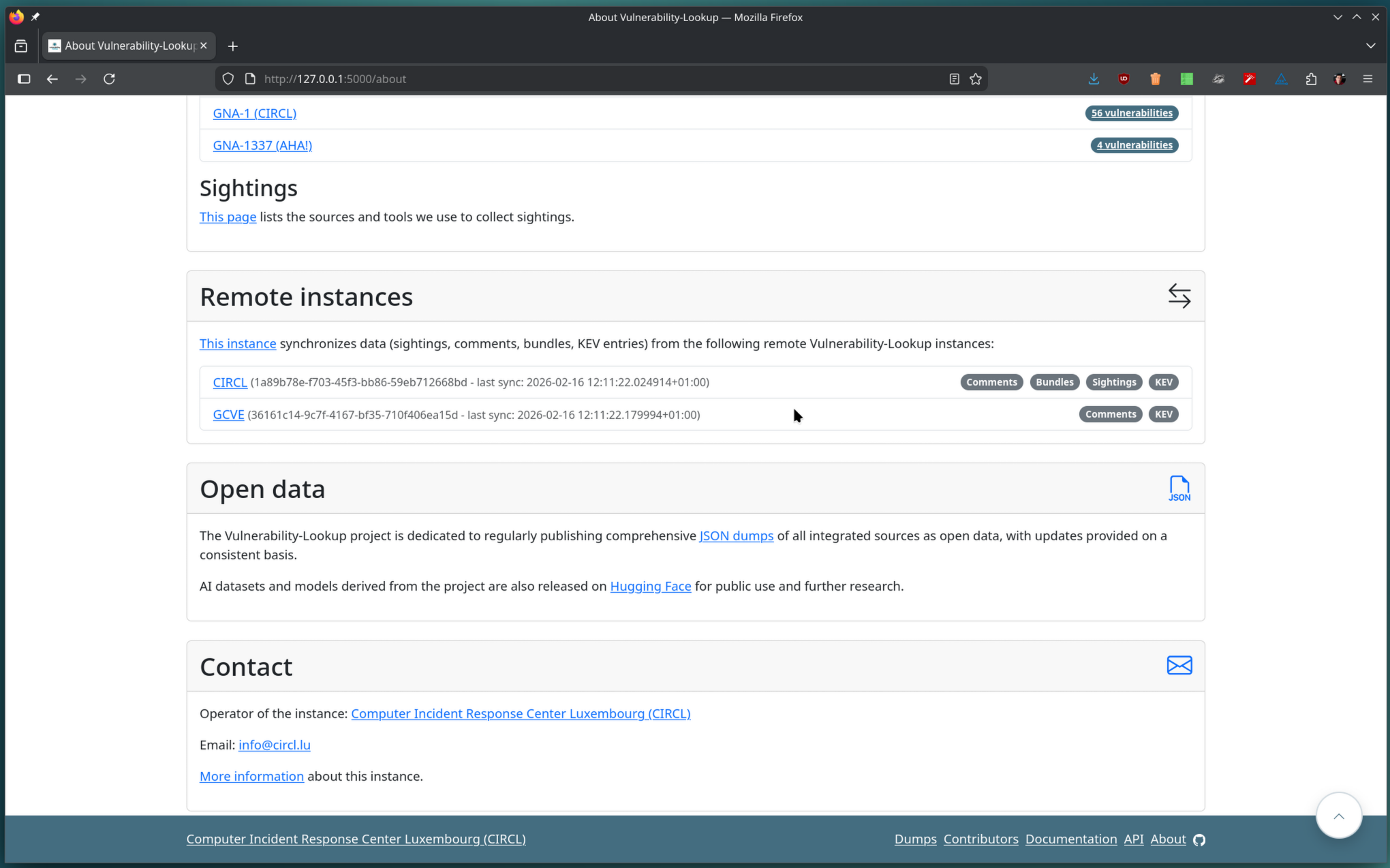Reload the current page
Viewport: 1390px width, 868px height.
109,79
